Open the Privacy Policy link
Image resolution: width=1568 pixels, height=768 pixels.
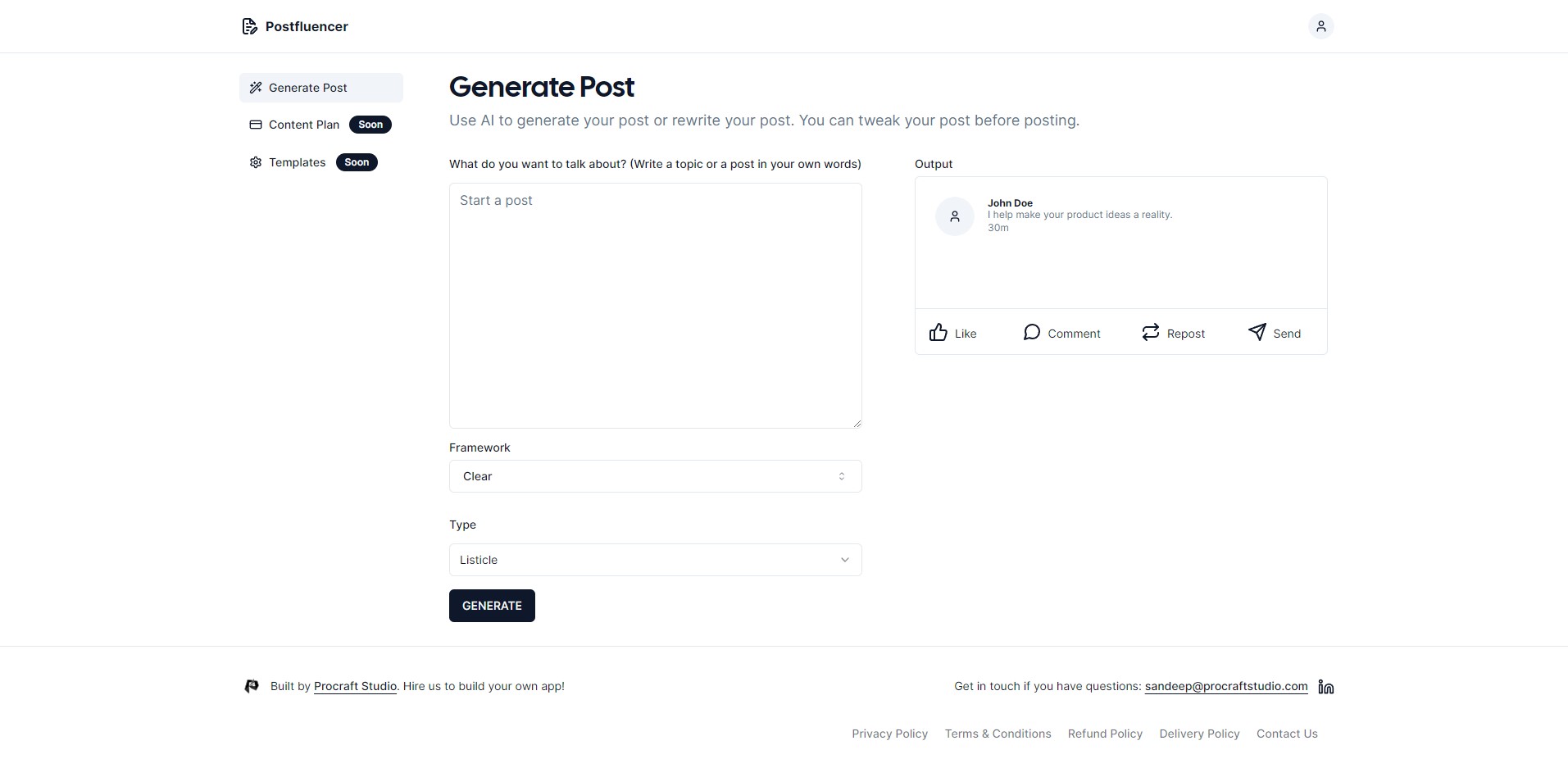click(889, 734)
